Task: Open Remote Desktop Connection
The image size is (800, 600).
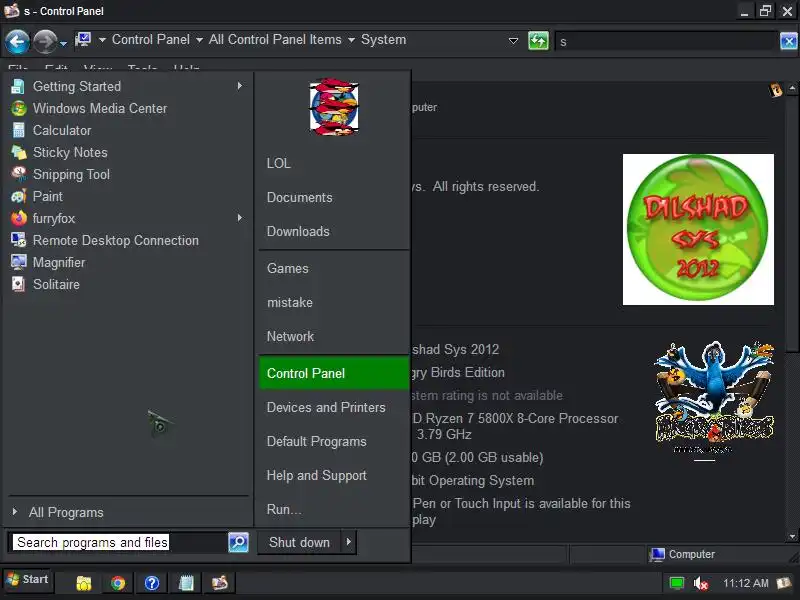Action: point(128,240)
